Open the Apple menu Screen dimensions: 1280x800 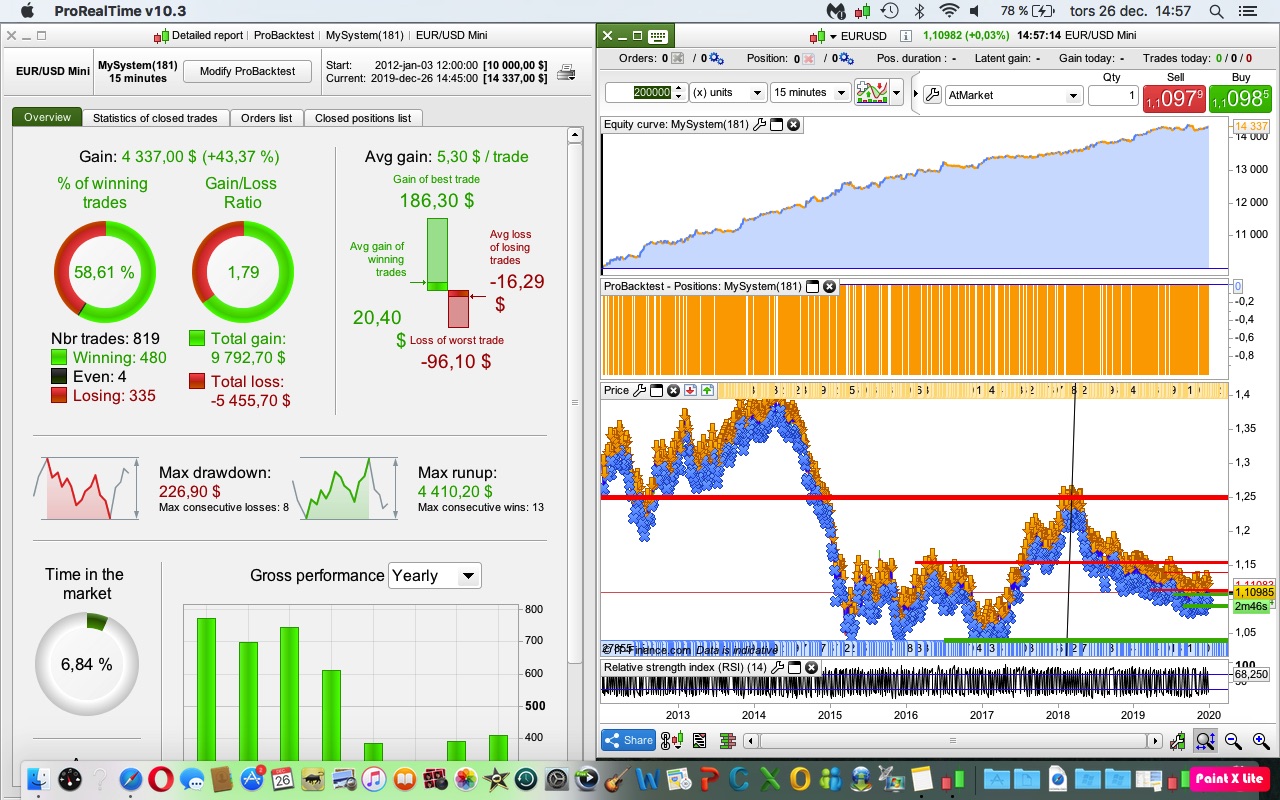26,11
